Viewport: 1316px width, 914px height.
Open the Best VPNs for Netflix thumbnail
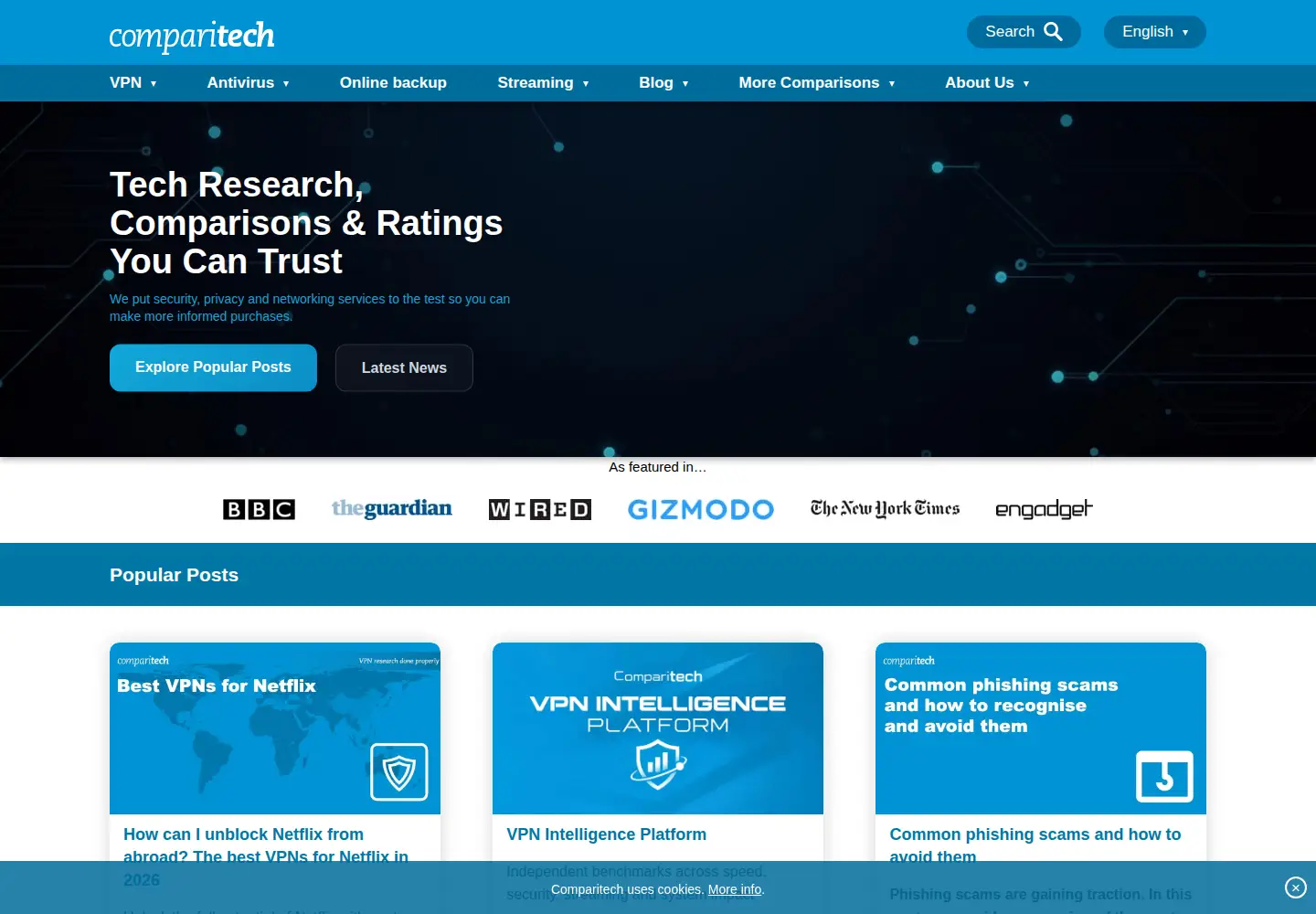pos(275,728)
